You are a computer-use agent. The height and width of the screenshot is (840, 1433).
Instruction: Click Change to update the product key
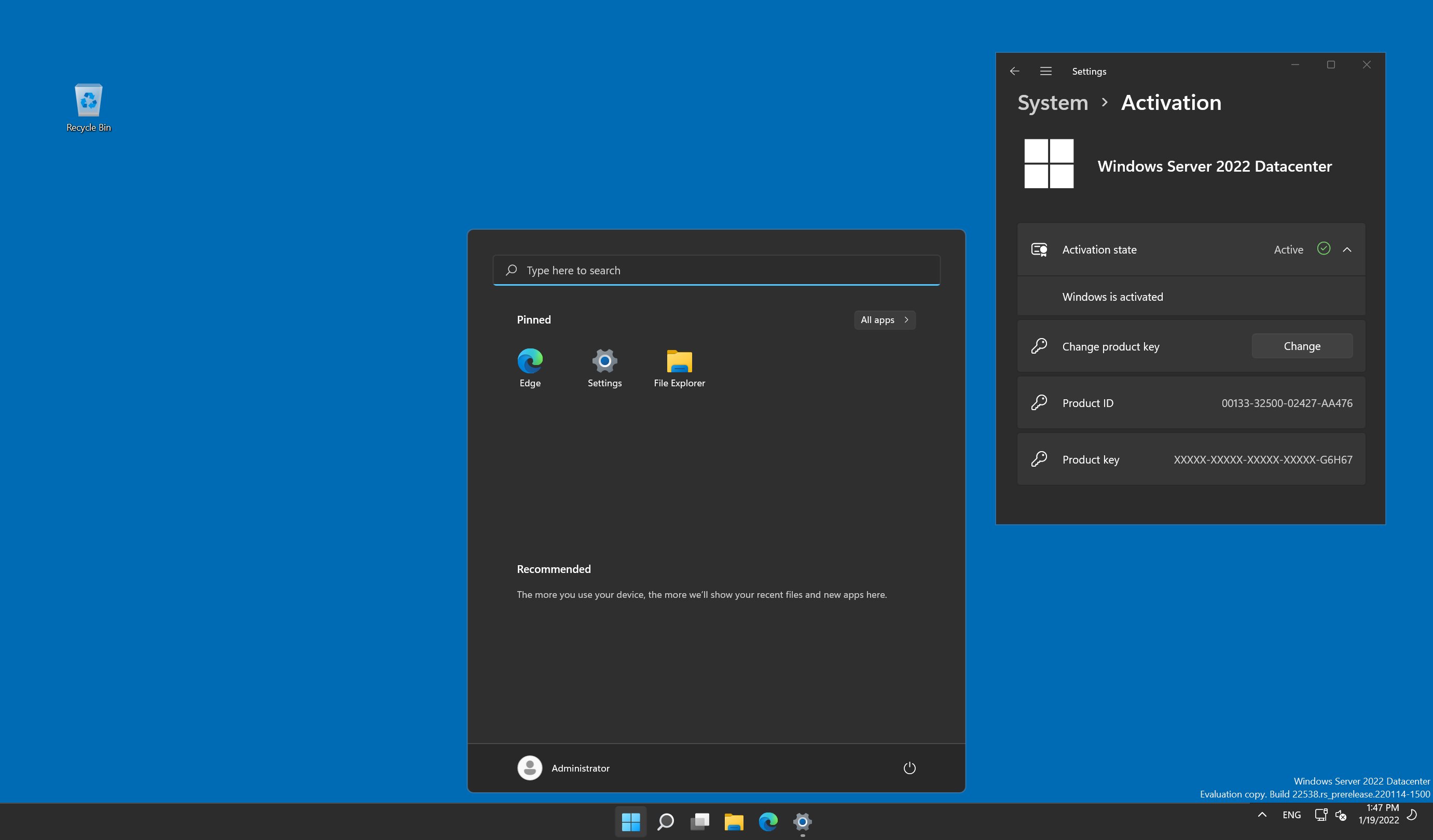click(1302, 345)
